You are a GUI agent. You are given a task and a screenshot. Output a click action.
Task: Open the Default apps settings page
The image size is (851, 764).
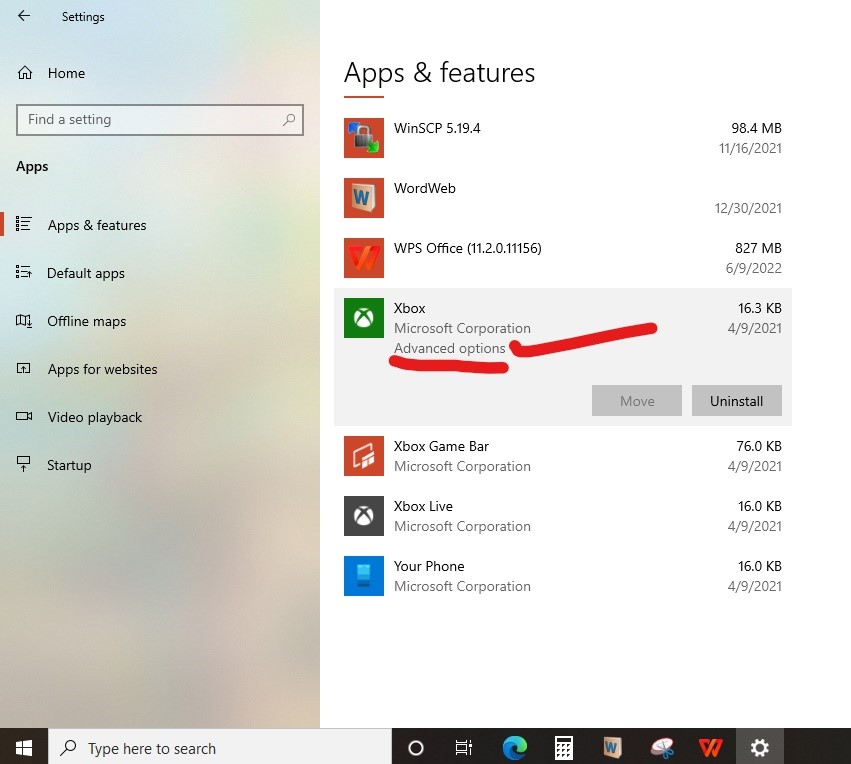click(86, 273)
